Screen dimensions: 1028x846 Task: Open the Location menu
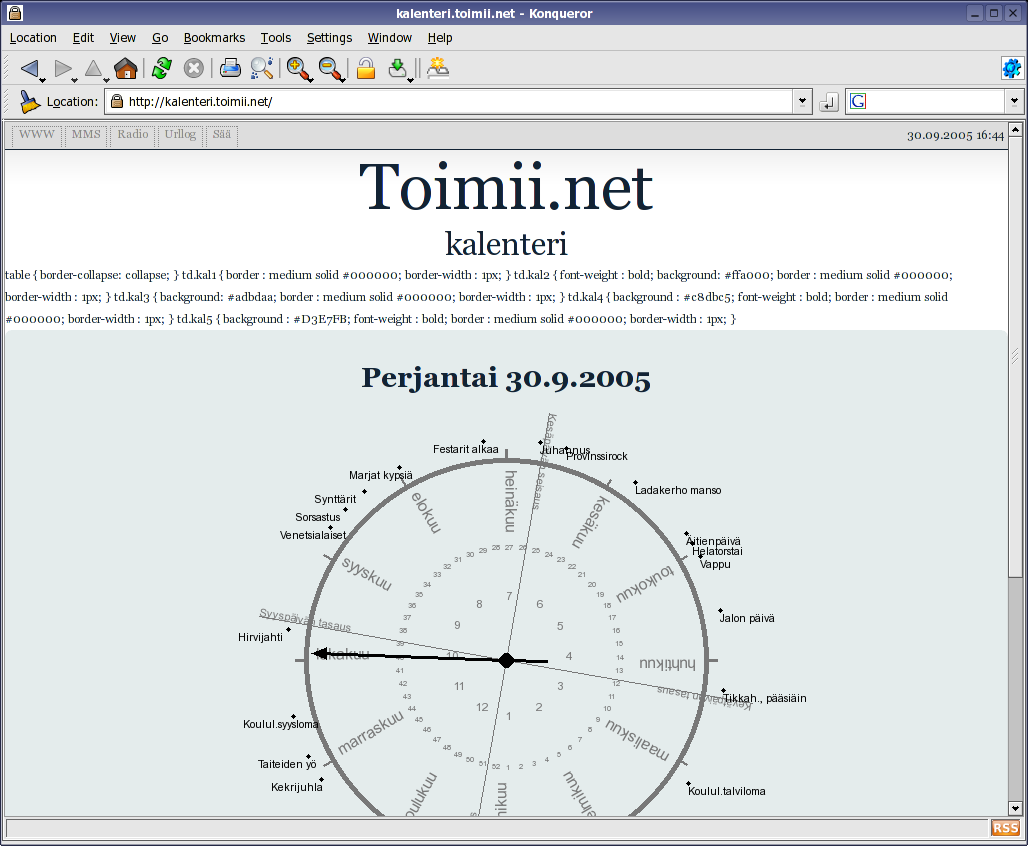pyautogui.click(x=33, y=38)
